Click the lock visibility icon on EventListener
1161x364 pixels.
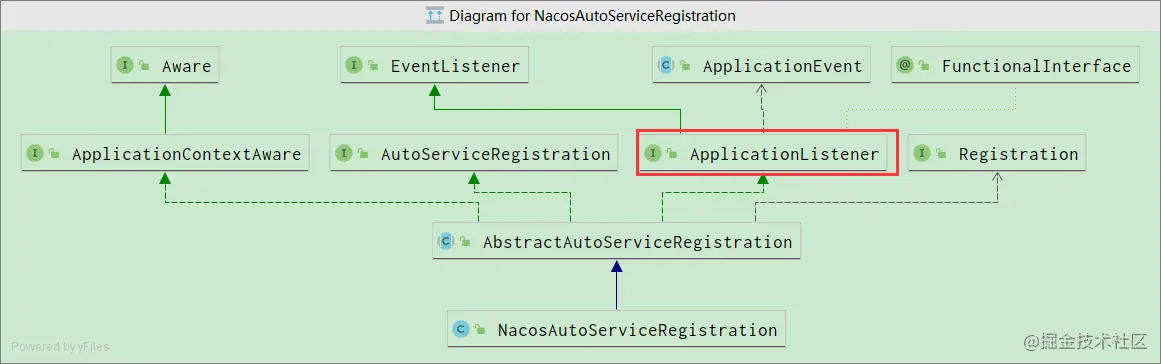pyautogui.click(x=374, y=66)
